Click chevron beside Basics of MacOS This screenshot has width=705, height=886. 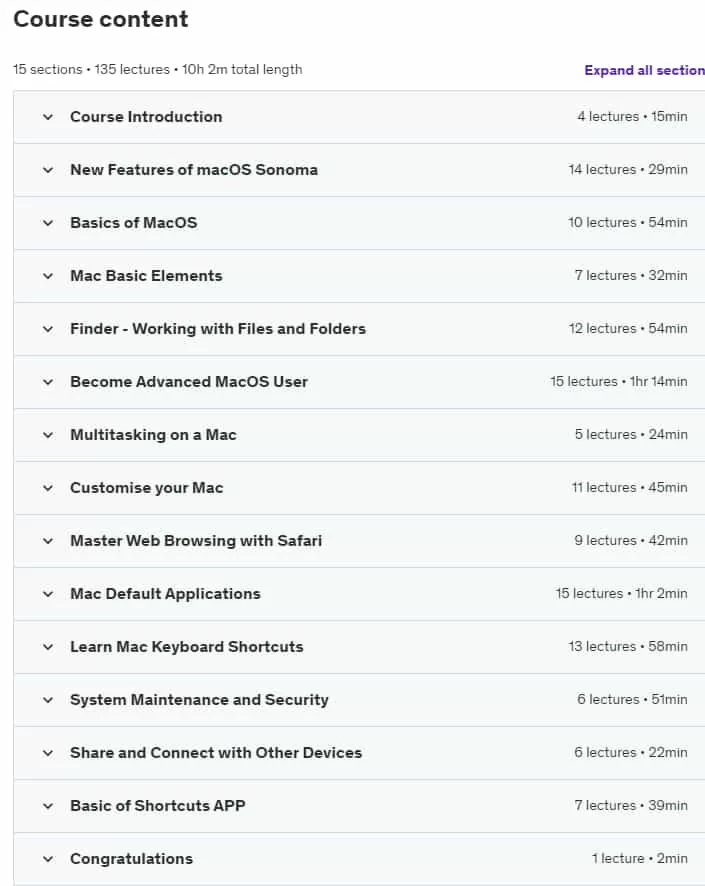coord(48,223)
